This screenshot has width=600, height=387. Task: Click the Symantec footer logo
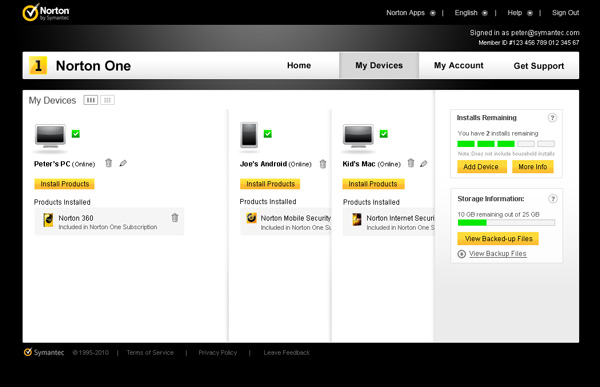pos(44,352)
